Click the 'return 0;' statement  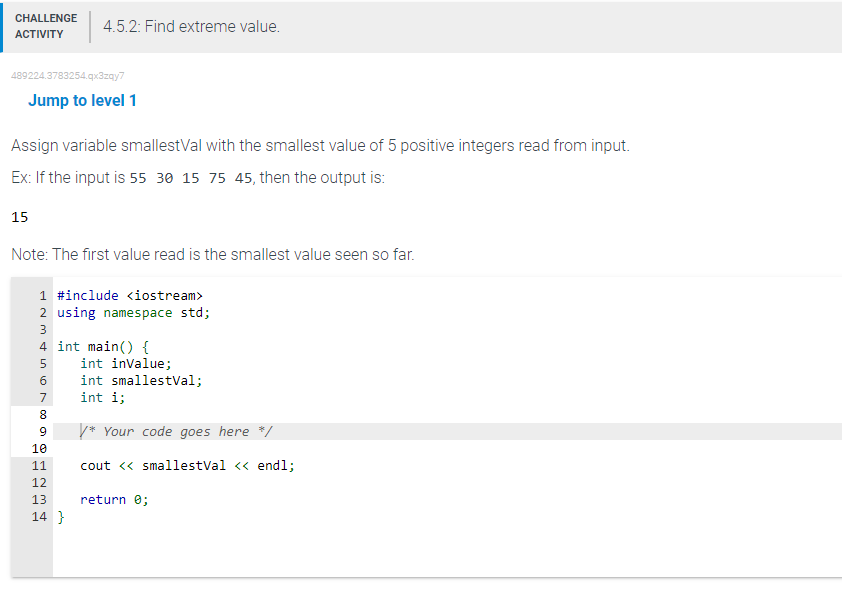(114, 499)
